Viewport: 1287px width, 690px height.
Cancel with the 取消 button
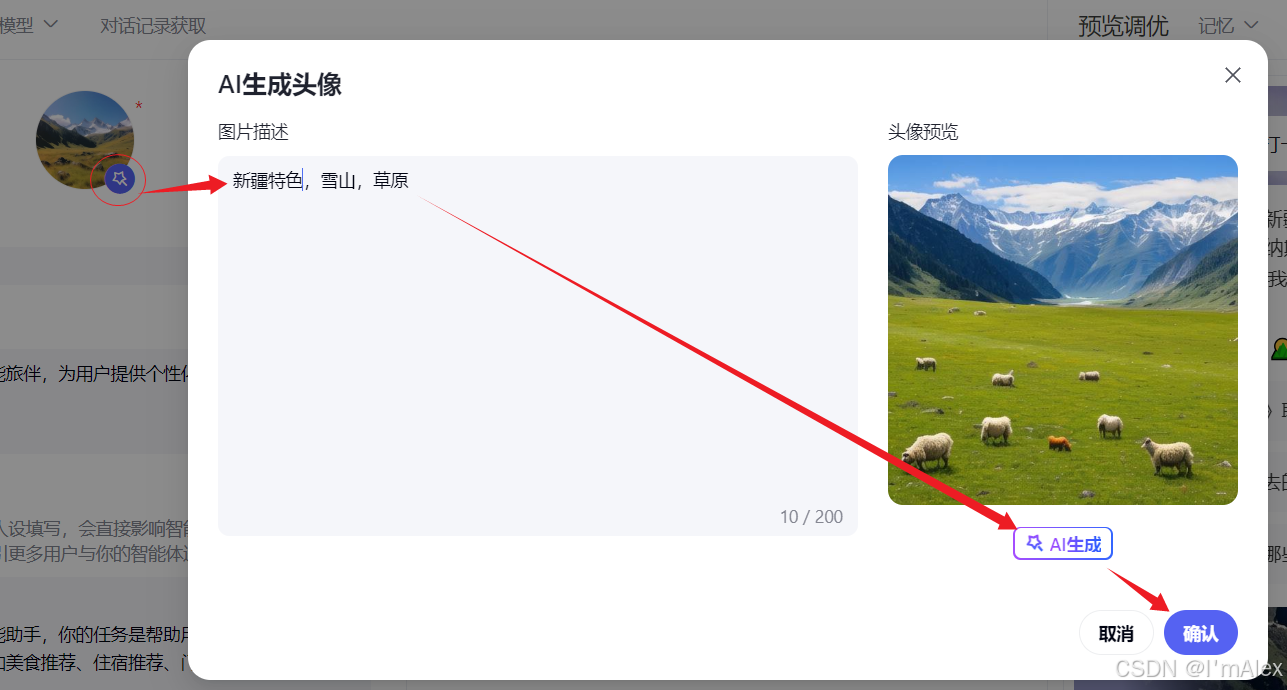(1116, 633)
